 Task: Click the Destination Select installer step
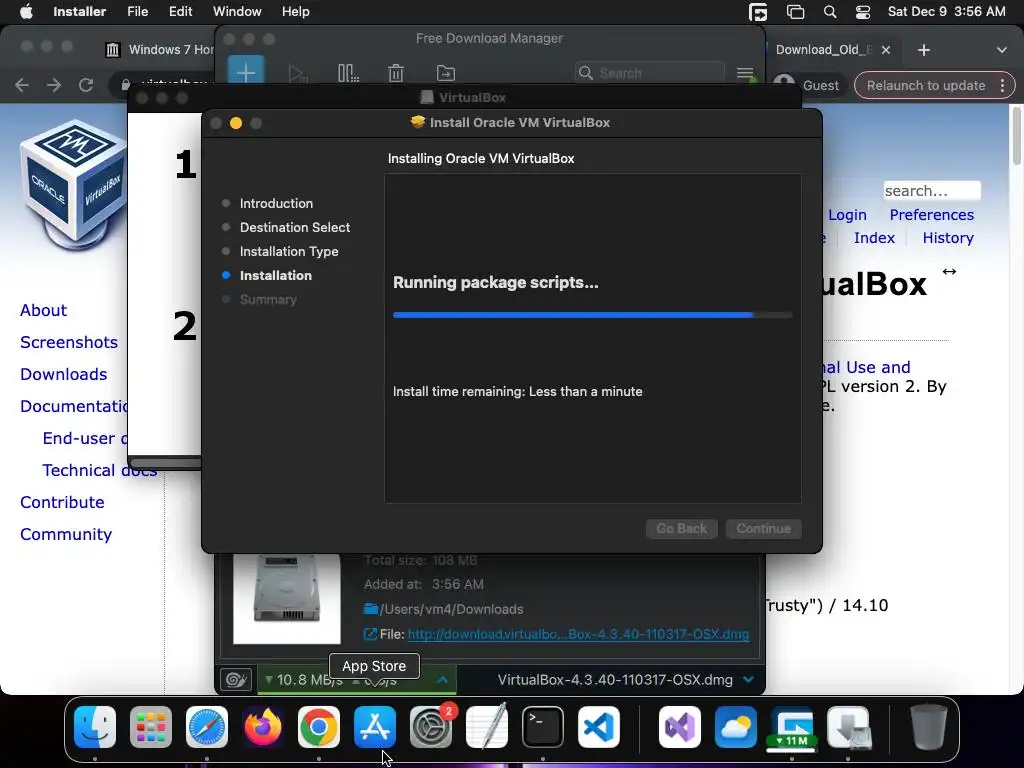(295, 227)
